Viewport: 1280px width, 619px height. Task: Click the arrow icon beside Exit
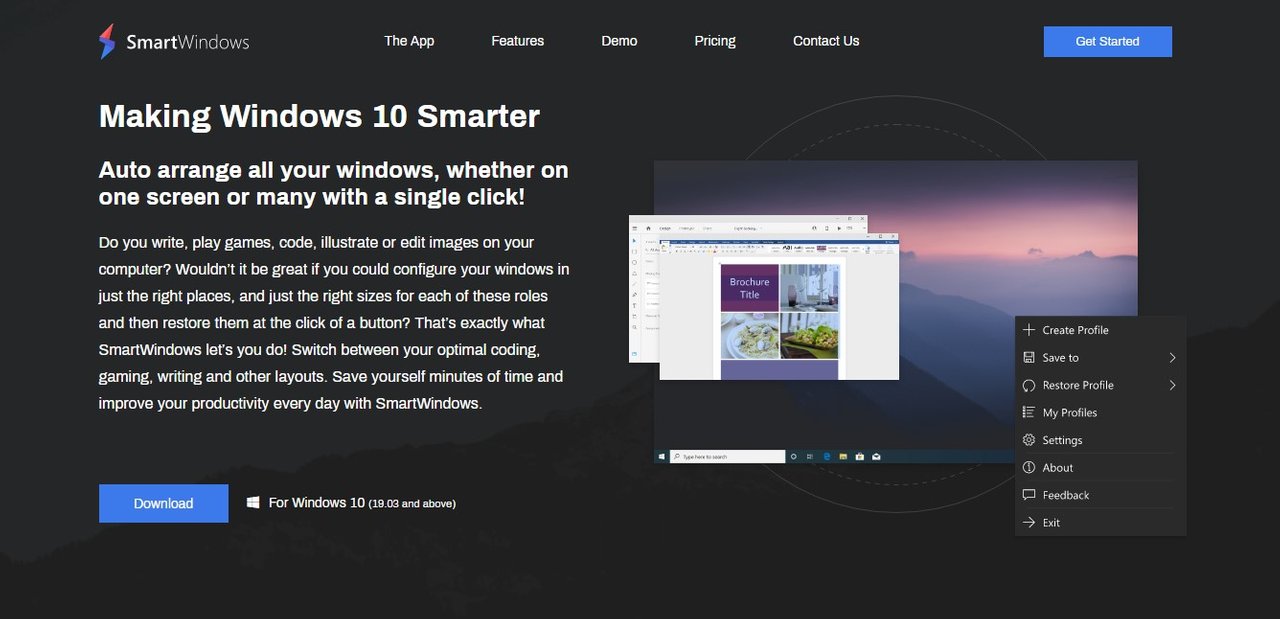pyautogui.click(x=1029, y=522)
